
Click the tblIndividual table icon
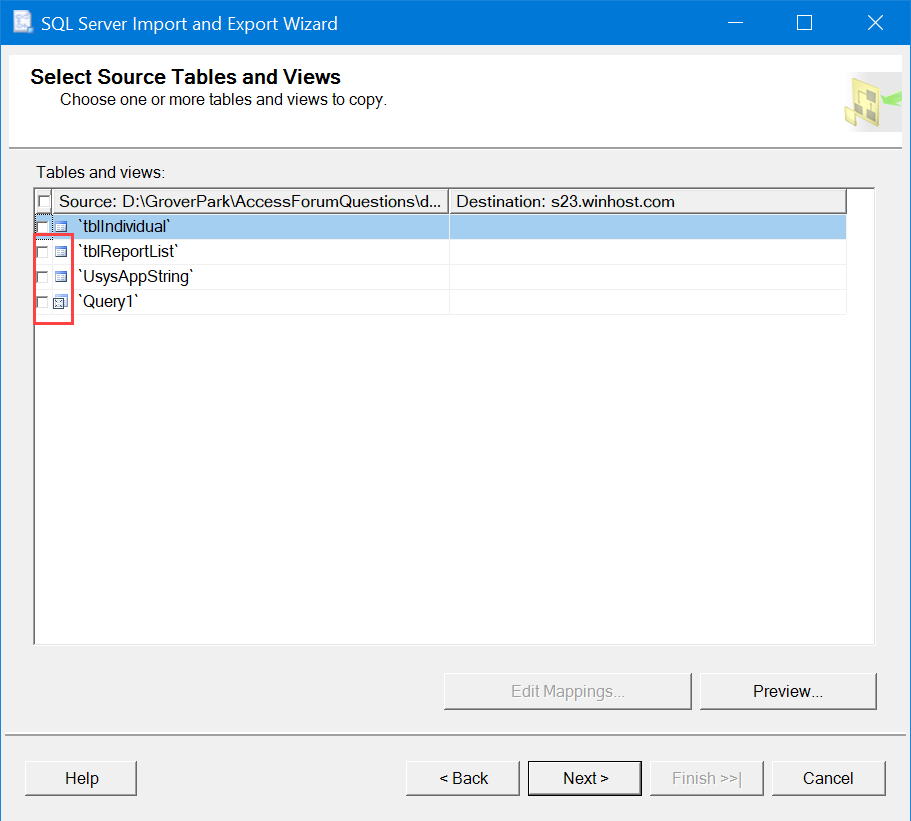point(60,227)
